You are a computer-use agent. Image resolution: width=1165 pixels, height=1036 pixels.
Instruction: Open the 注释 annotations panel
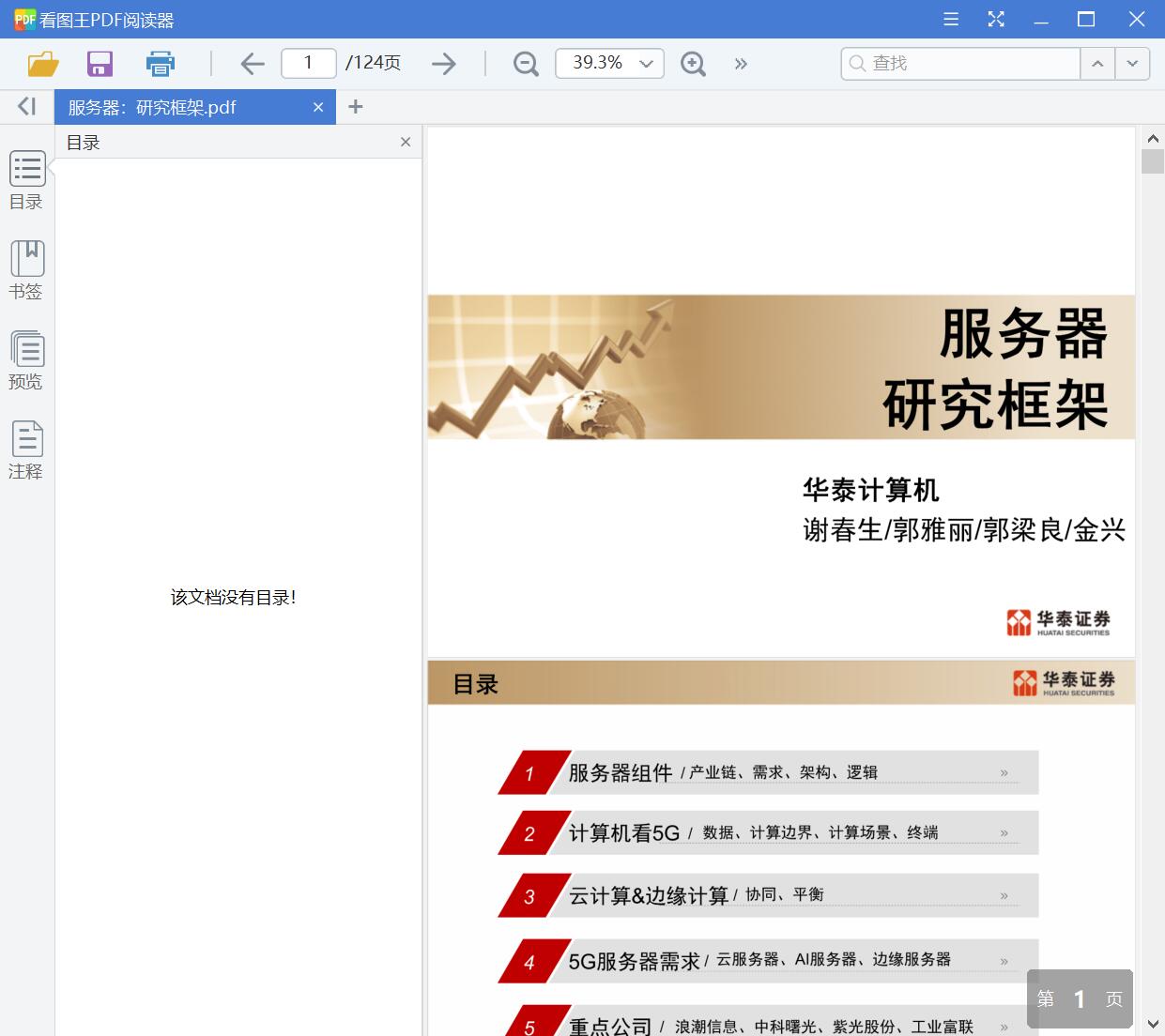point(27,450)
